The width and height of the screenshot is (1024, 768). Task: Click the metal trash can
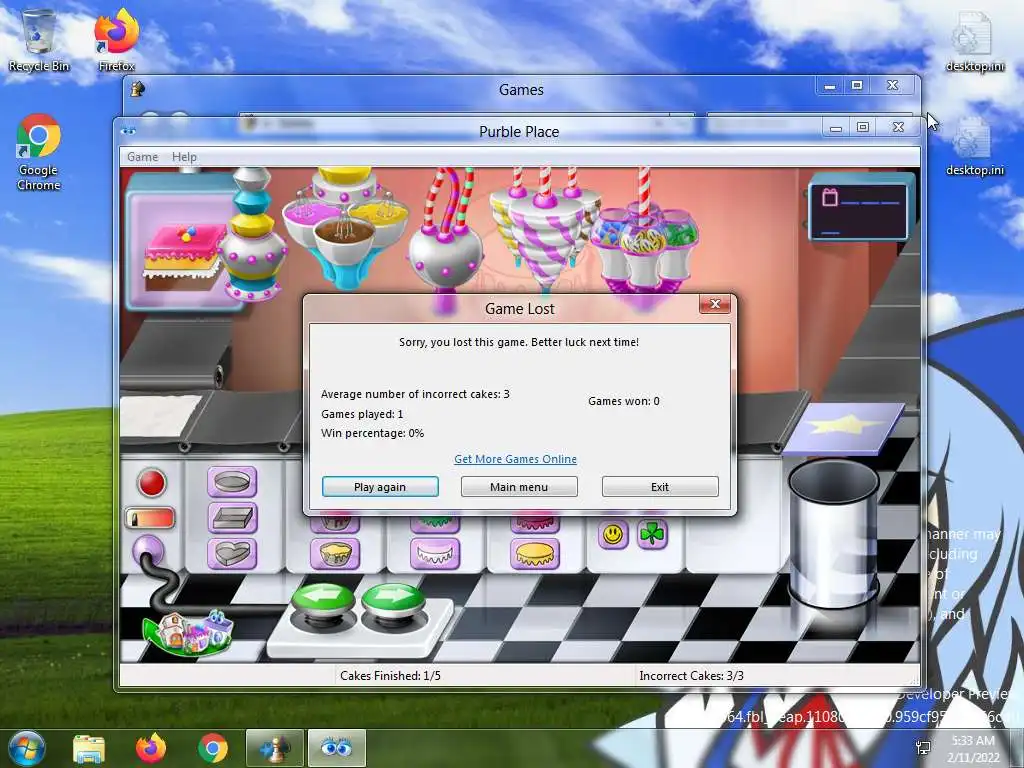click(833, 534)
